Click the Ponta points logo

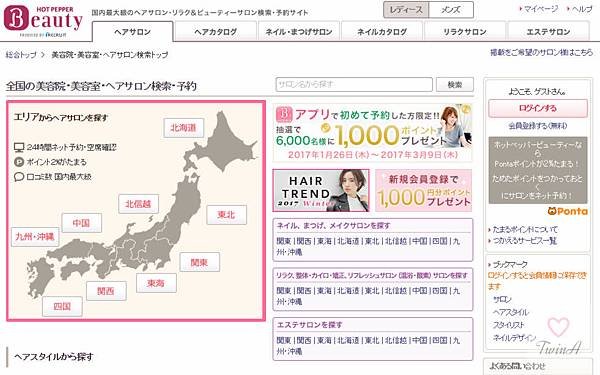pos(567,211)
